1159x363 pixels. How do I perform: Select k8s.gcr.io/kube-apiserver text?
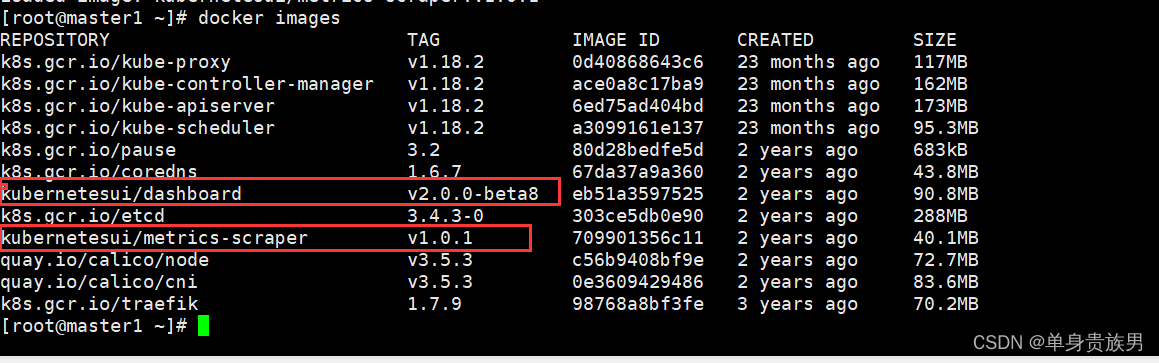tap(137, 106)
